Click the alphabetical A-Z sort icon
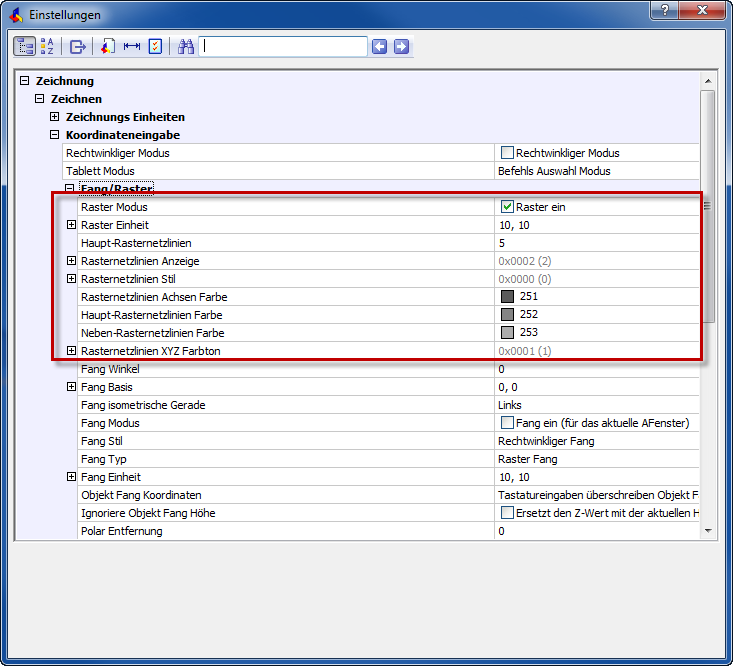Screen dimensions: 733x666 (x=47, y=46)
